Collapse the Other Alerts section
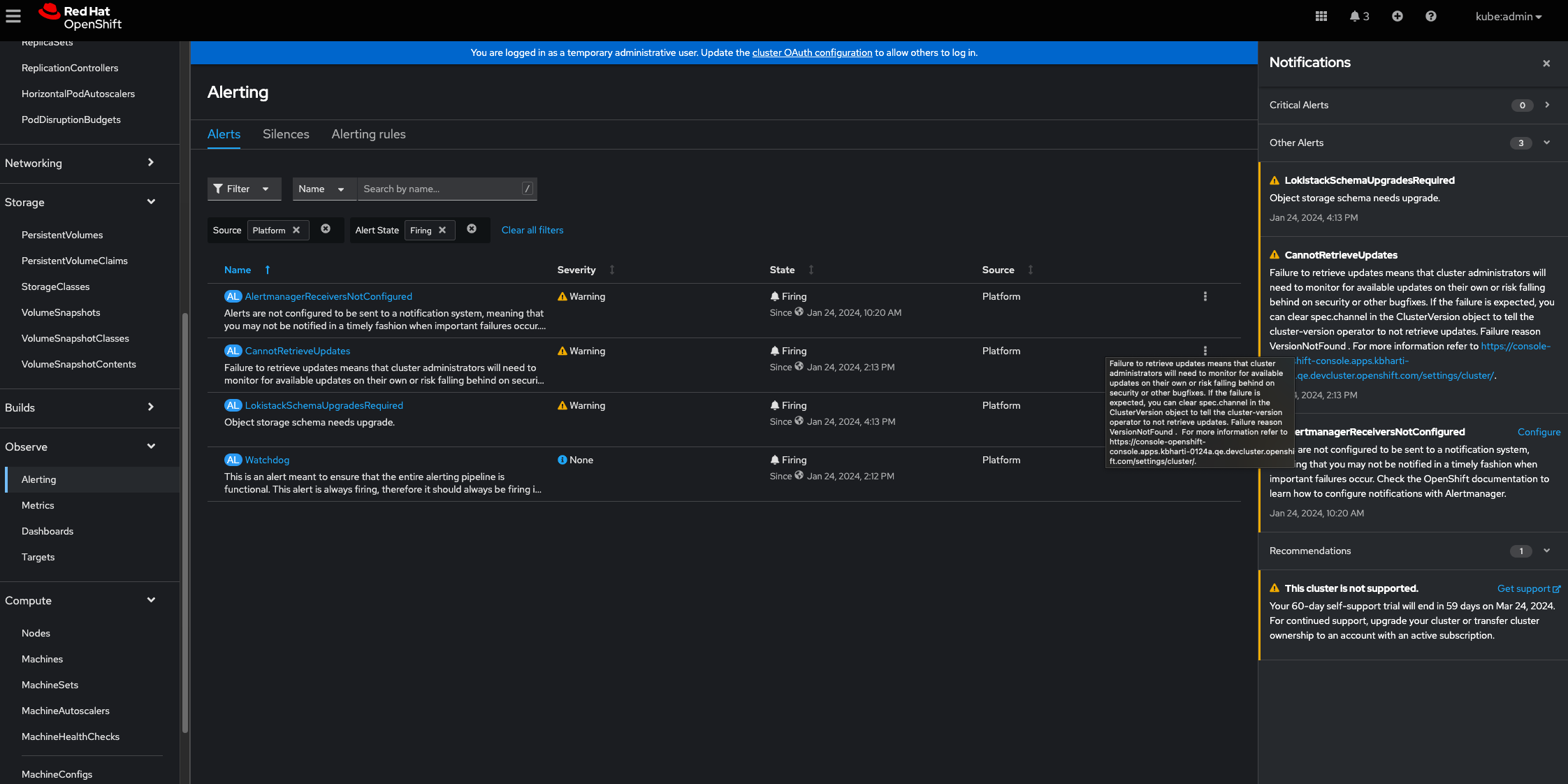 point(1546,143)
